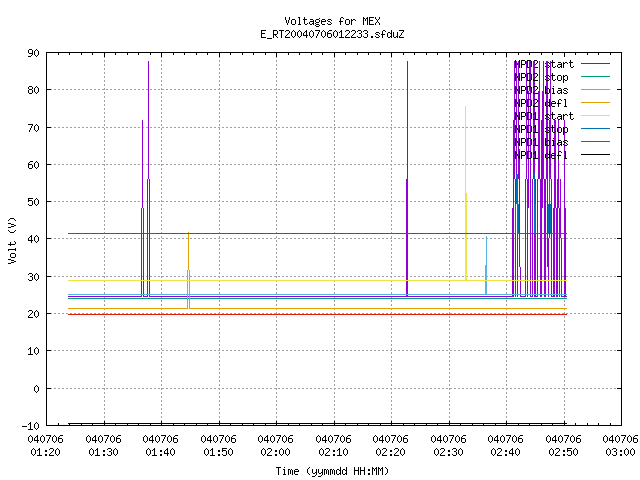Click the y-axis tick label 80
This screenshot has width=640, height=480.
33,90
